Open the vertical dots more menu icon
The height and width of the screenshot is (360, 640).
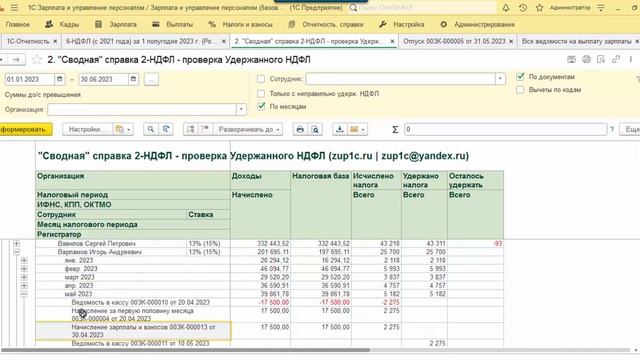631,60
